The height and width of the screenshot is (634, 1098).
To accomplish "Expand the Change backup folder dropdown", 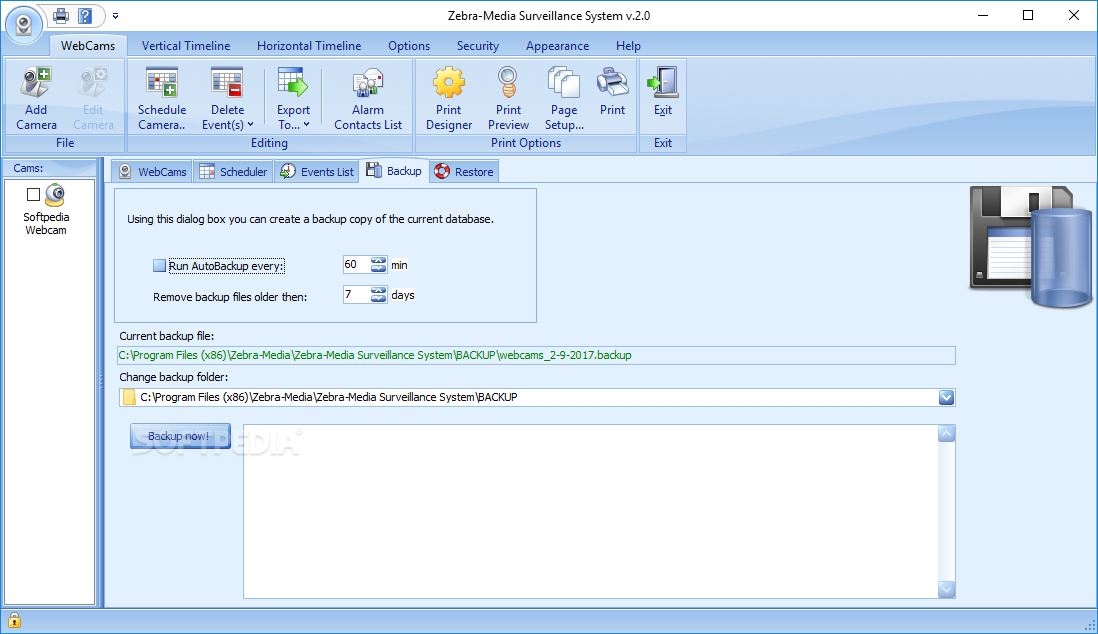I will click(x=946, y=397).
